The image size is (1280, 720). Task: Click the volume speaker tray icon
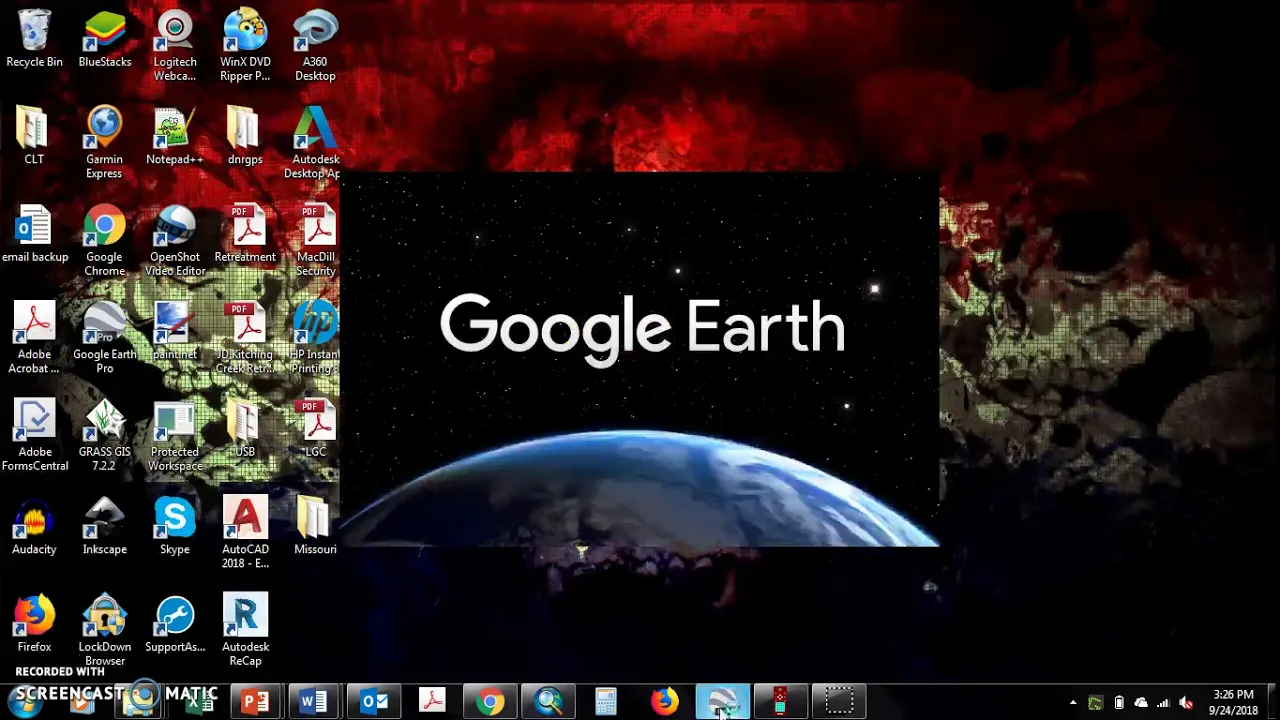(1186, 703)
